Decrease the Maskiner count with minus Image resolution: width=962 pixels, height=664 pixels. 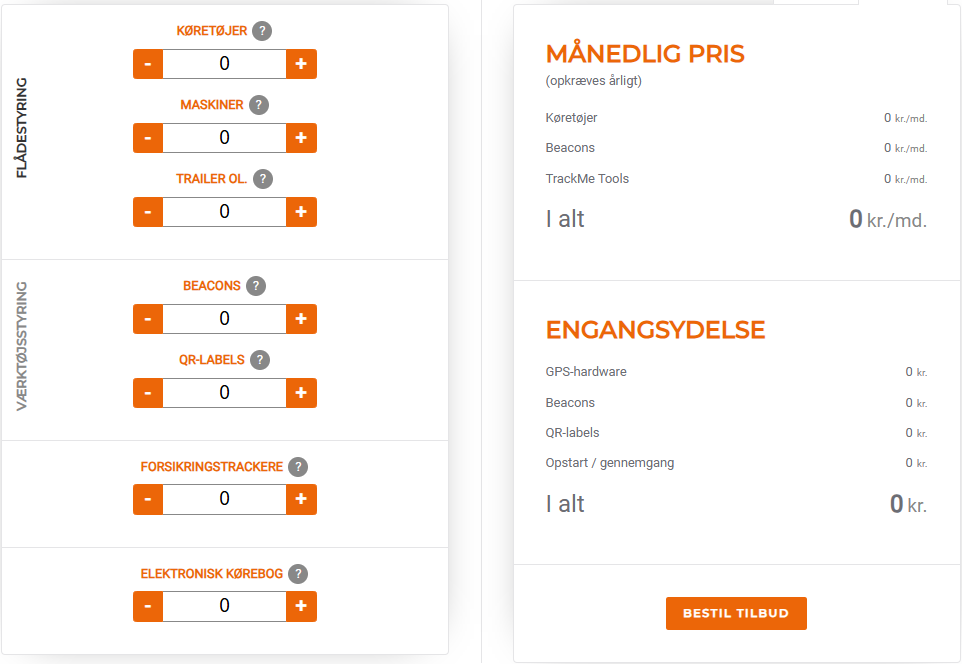148,138
